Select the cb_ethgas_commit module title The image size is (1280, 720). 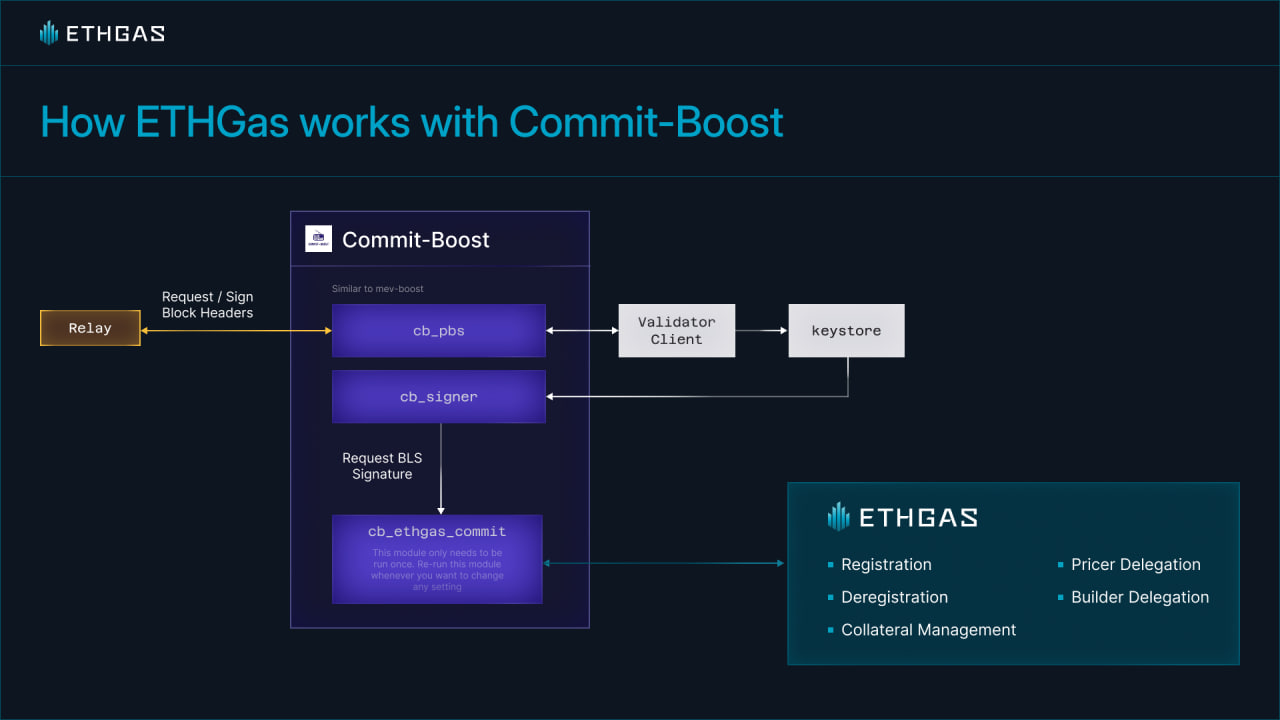(437, 531)
